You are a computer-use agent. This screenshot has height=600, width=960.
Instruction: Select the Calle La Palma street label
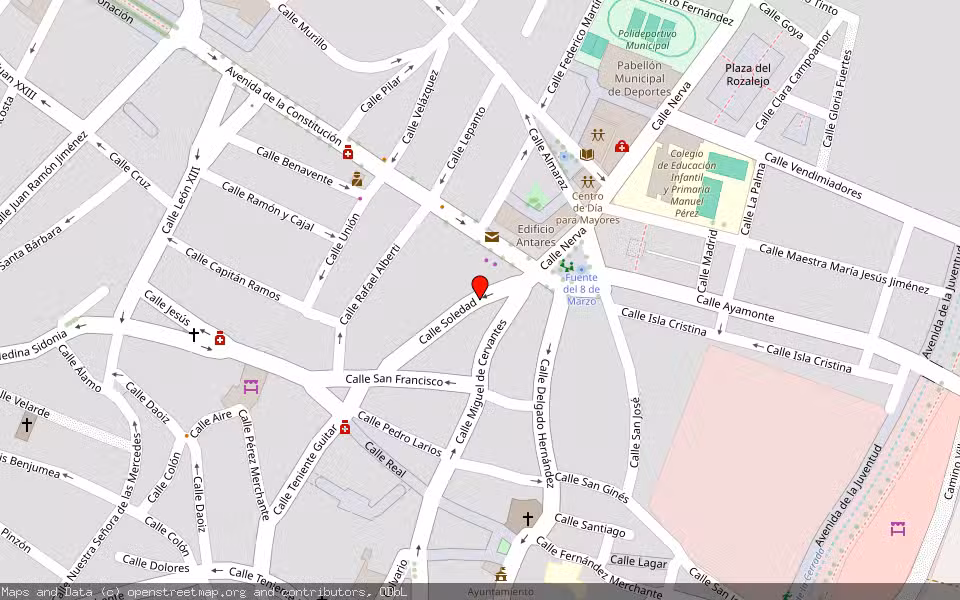click(752, 198)
